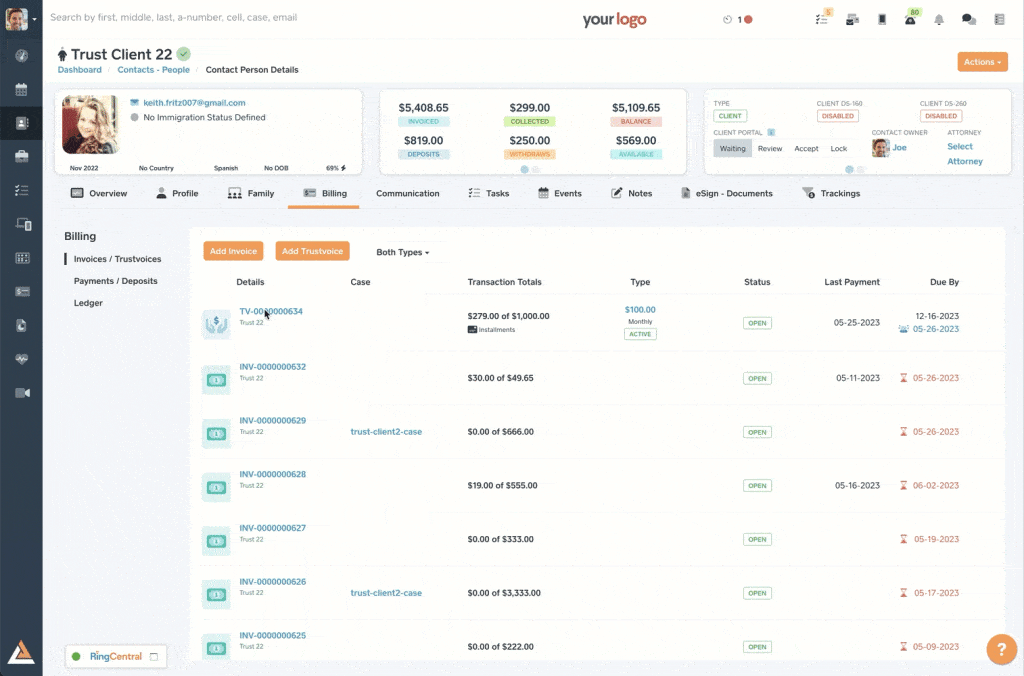Image resolution: width=1024 pixels, height=676 pixels.
Task: Set client portal status to Review
Action: coord(770,148)
